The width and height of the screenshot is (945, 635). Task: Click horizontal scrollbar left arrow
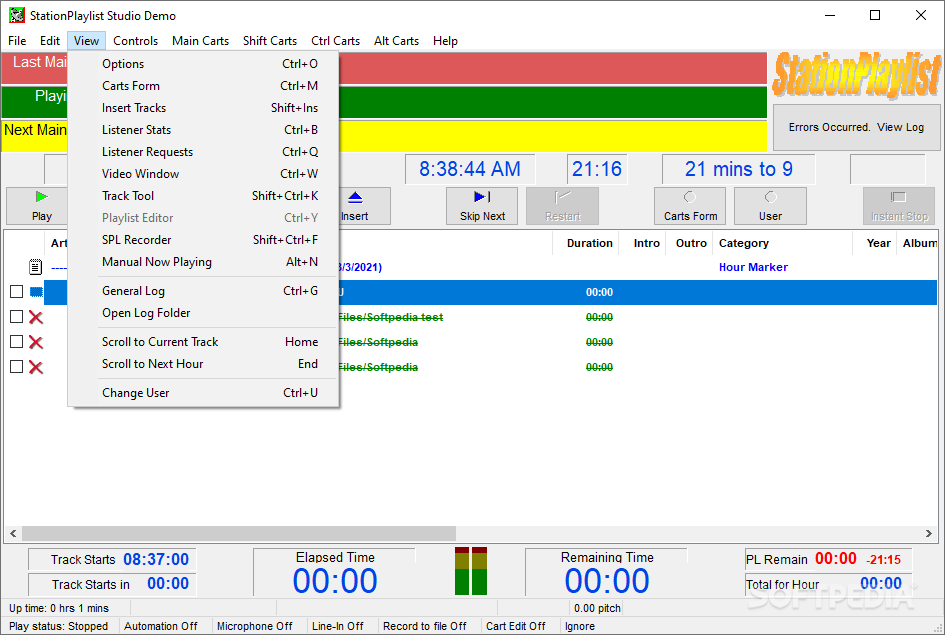point(13,533)
